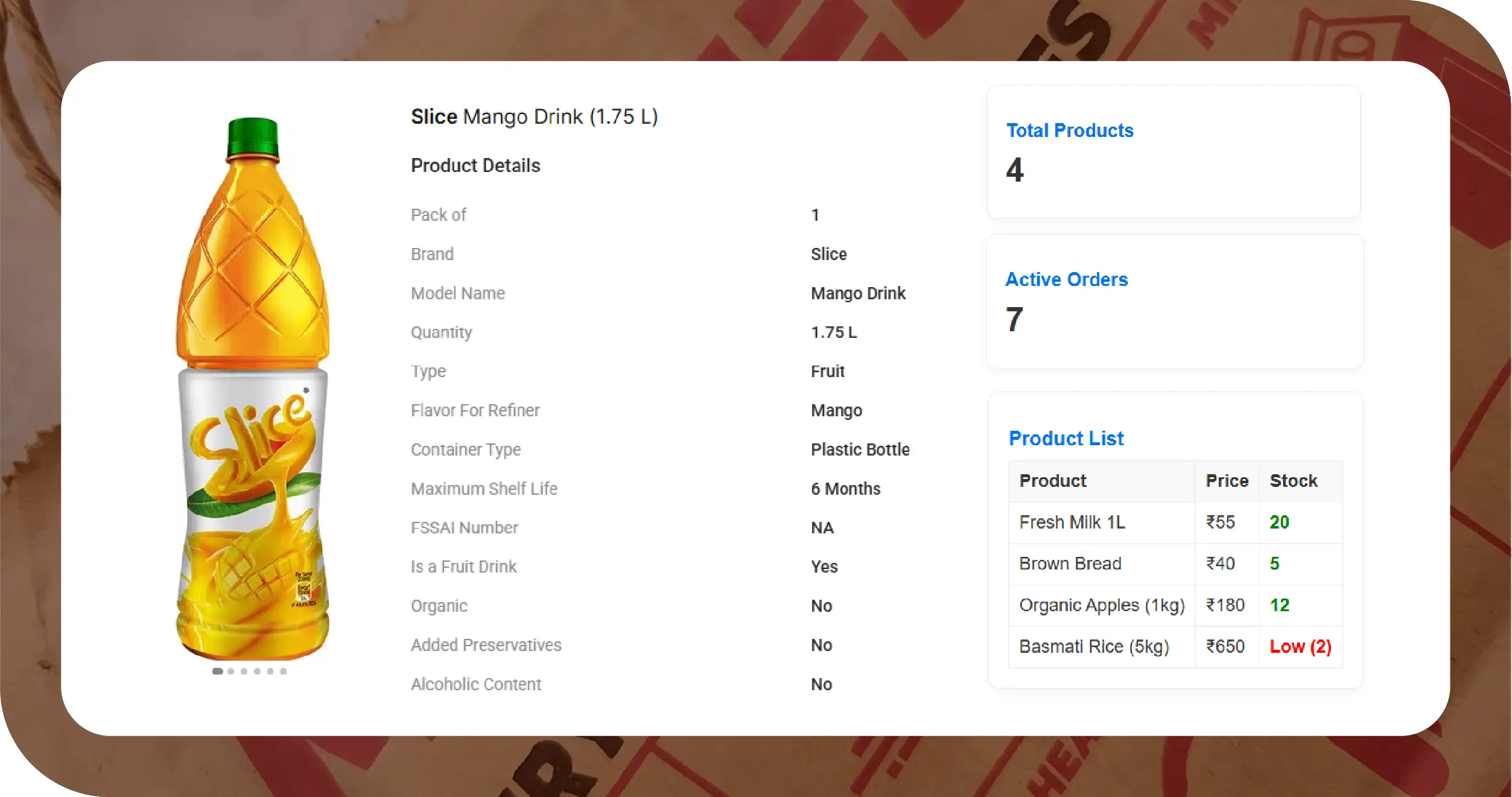Jump to the fourth carousel image dot
This screenshot has height=797, width=1512.
coord(258,671)
